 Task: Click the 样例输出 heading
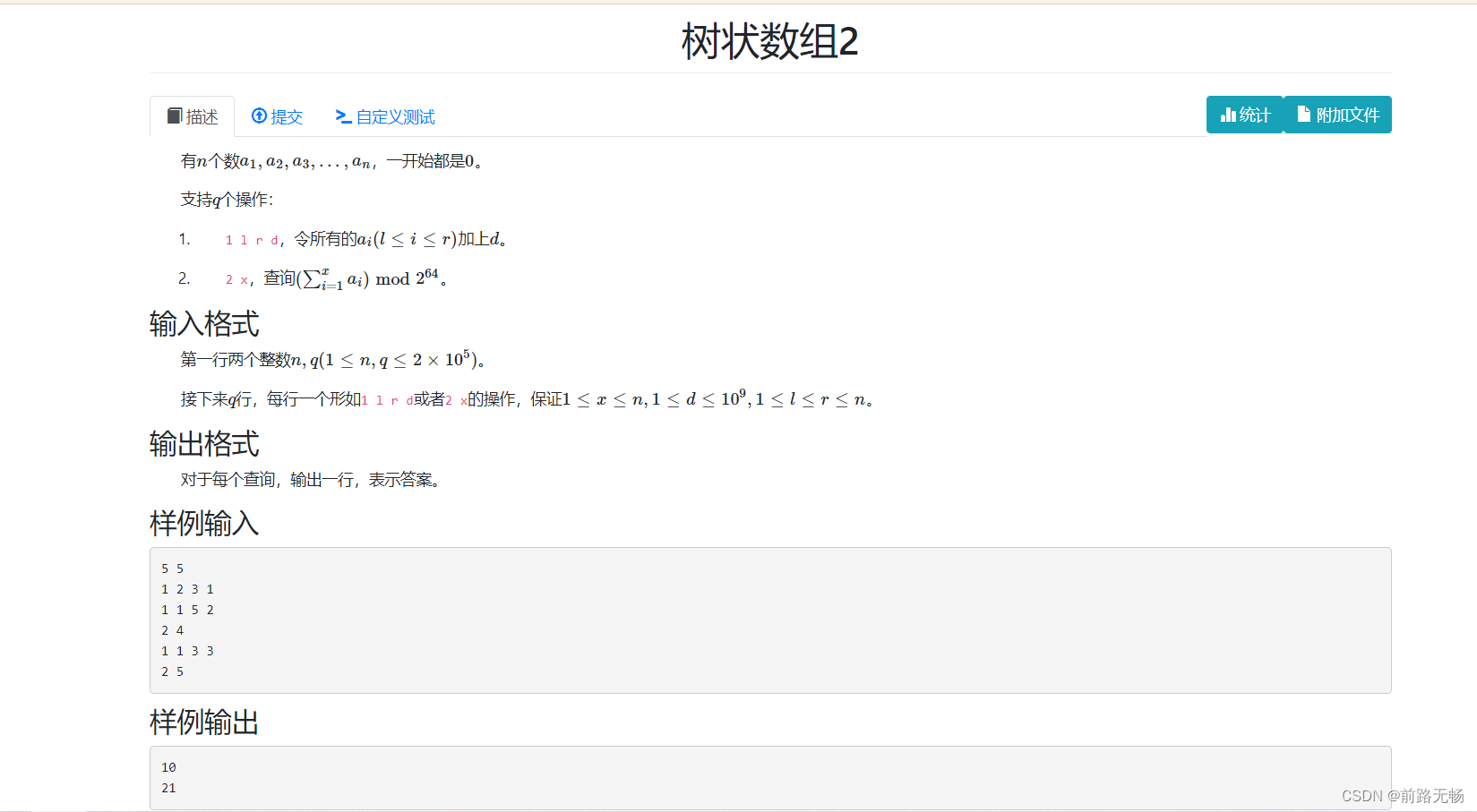(204, 722)
